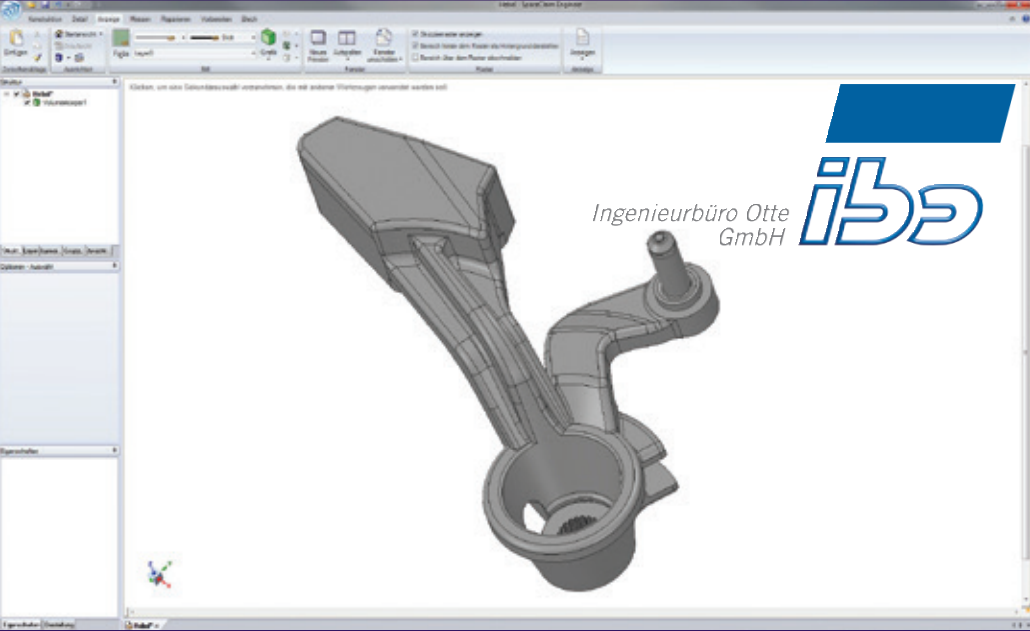This screenshot has height=631, width=1030.
Task: Click the Farbe color swatch
Action: (120, 40)
